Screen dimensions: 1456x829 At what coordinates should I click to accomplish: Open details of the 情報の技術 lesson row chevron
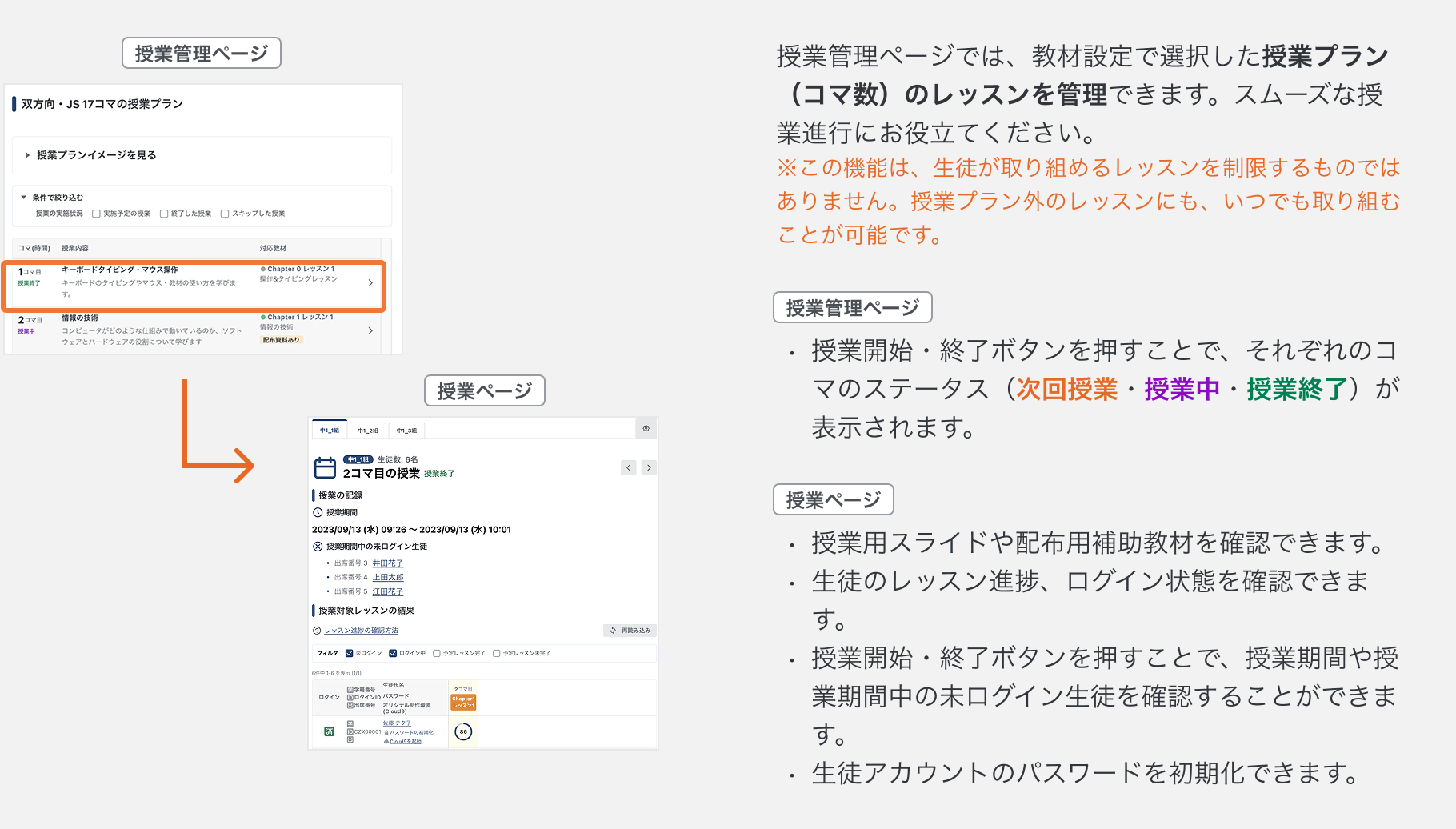point(371,330)
